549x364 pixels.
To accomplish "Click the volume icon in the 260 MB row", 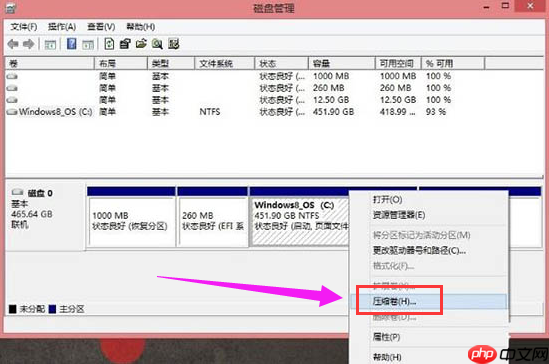I will [x=12, y=88].
